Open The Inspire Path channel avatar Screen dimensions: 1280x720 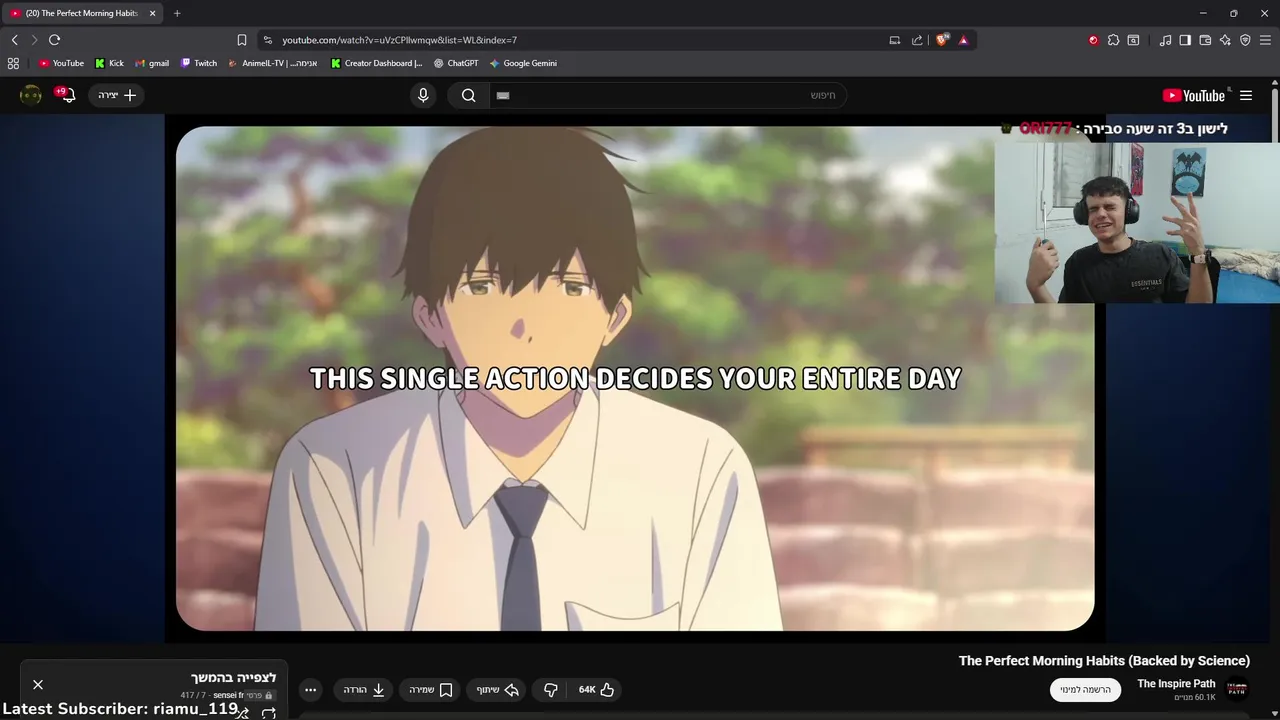pos(1237,689)
